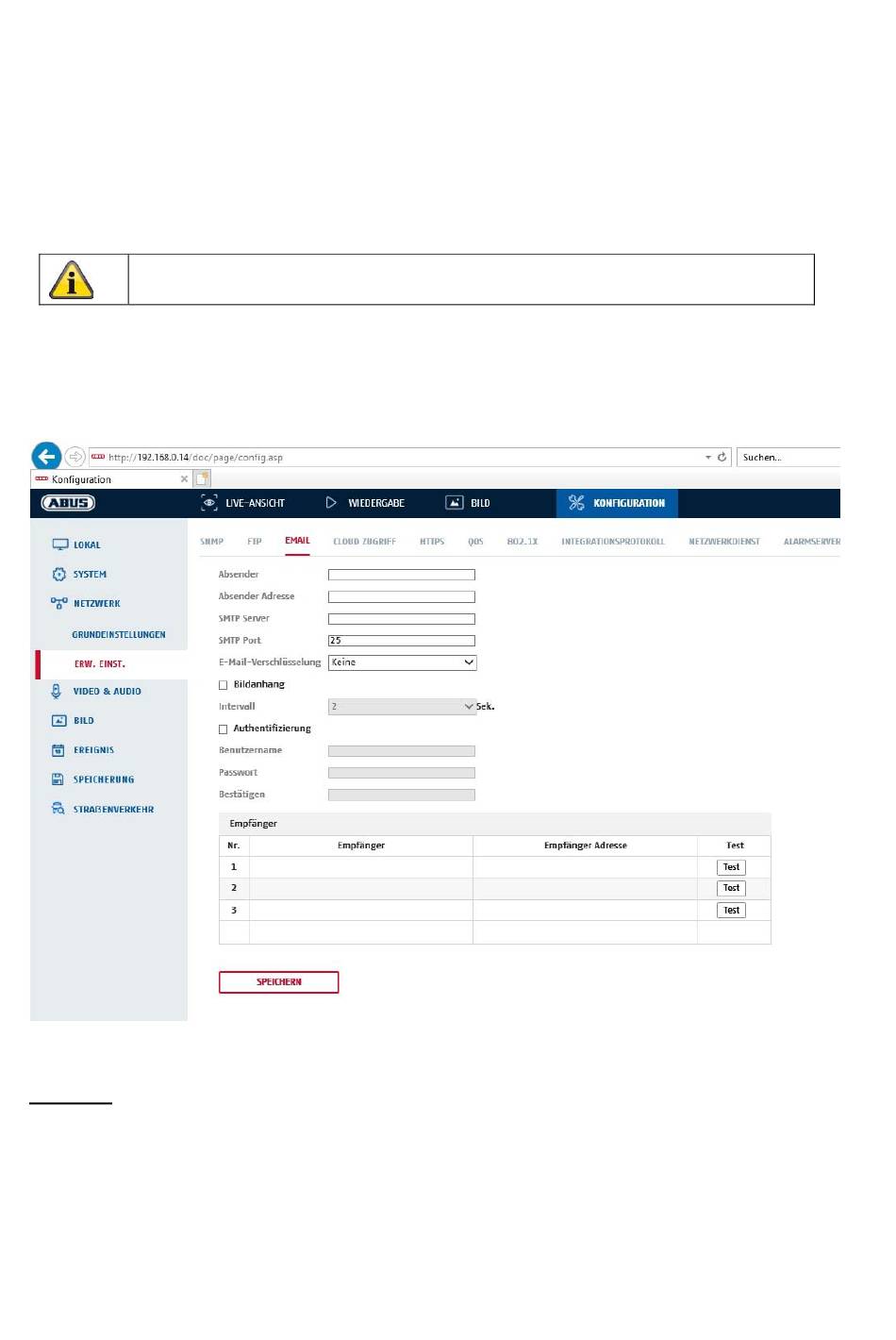This screenshot has width=896, height=1340.
Task: Open the address bar history dropdown arrow
Action: click(x=708, y=458)
